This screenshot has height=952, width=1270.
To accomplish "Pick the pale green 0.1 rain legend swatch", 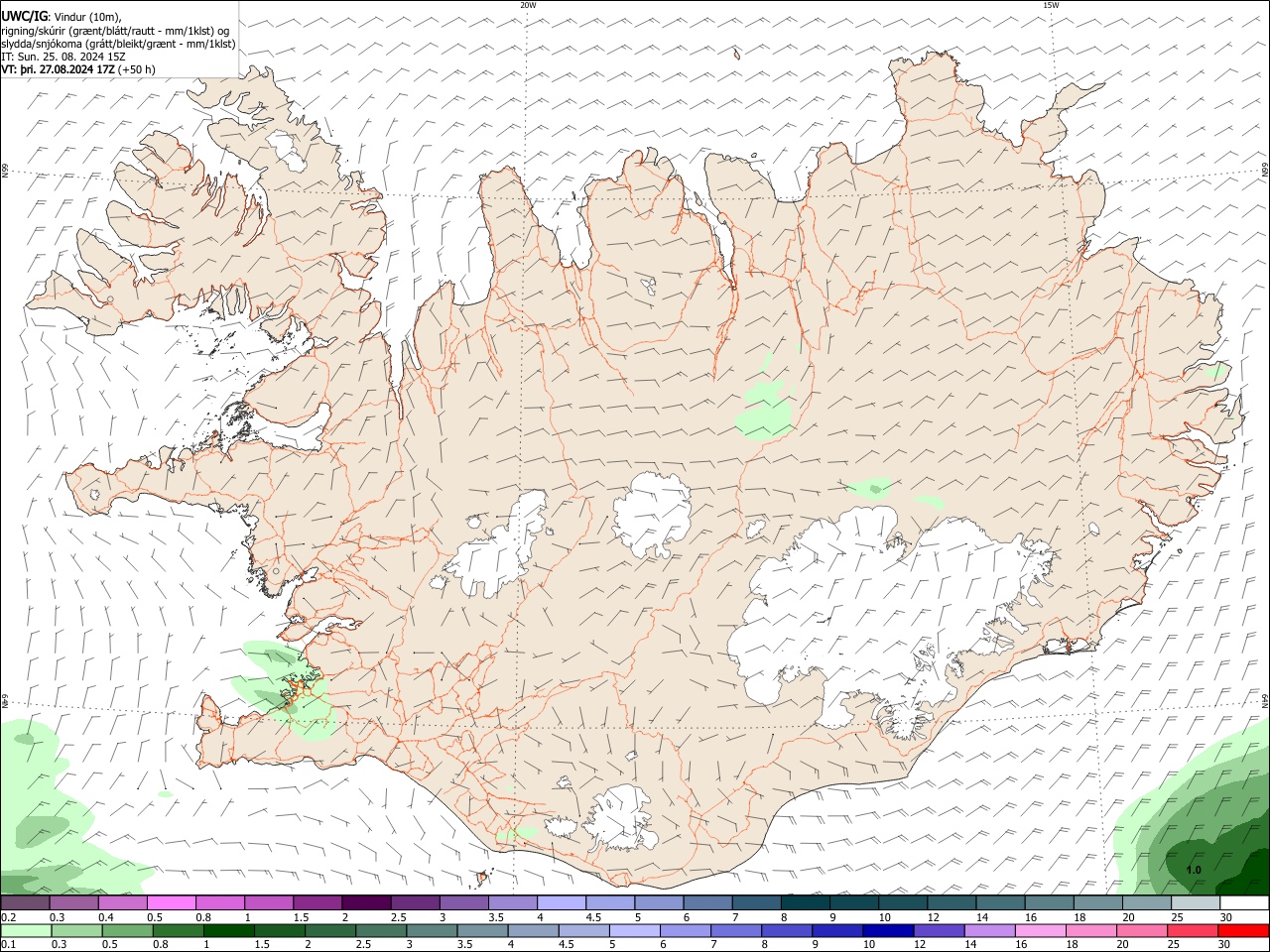I will (x=26, y=930).
